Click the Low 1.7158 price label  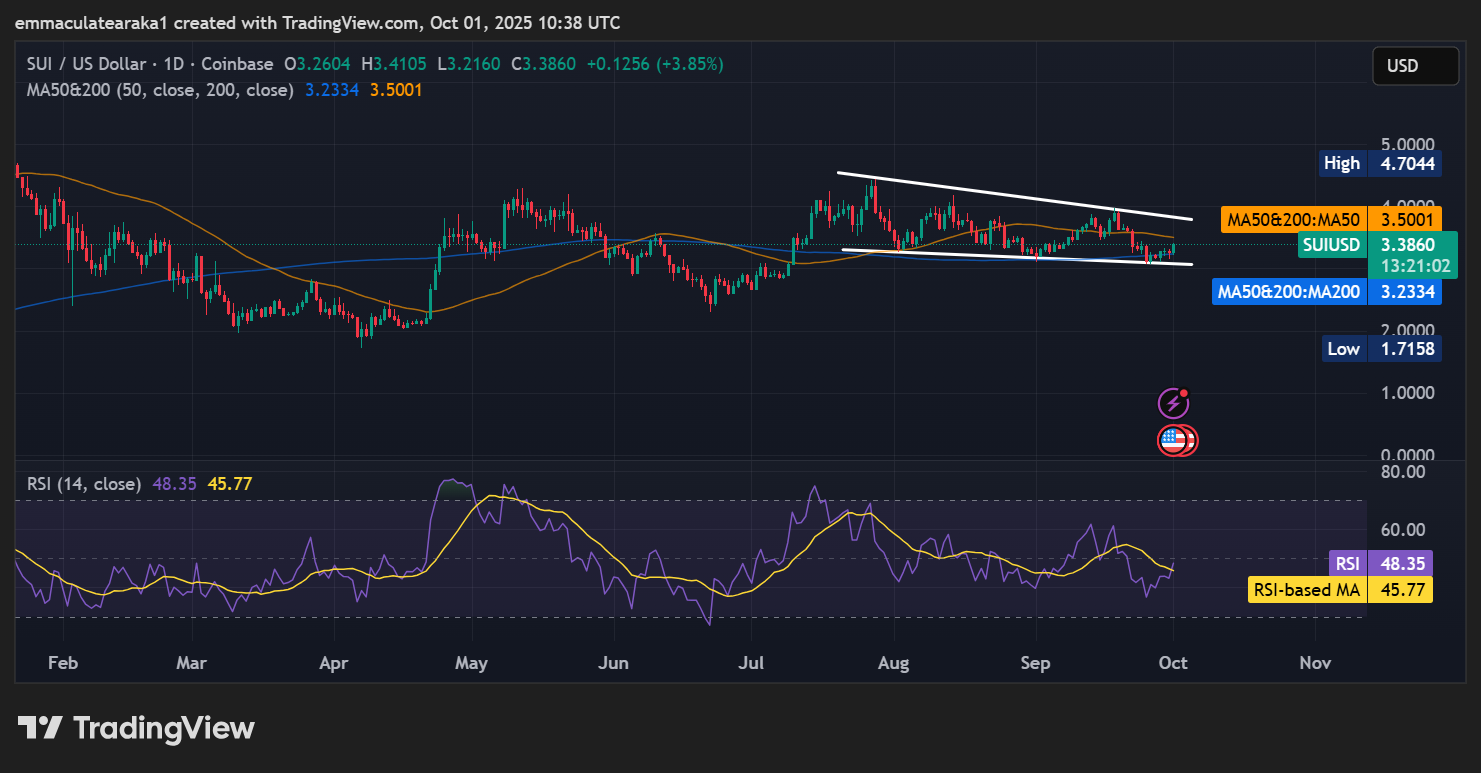coord(1380,349)
